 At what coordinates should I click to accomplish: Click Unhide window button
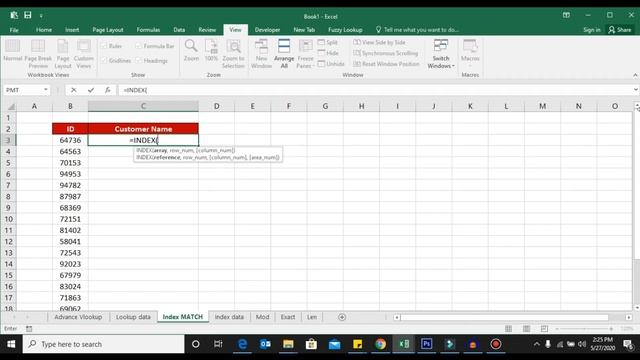331,64
